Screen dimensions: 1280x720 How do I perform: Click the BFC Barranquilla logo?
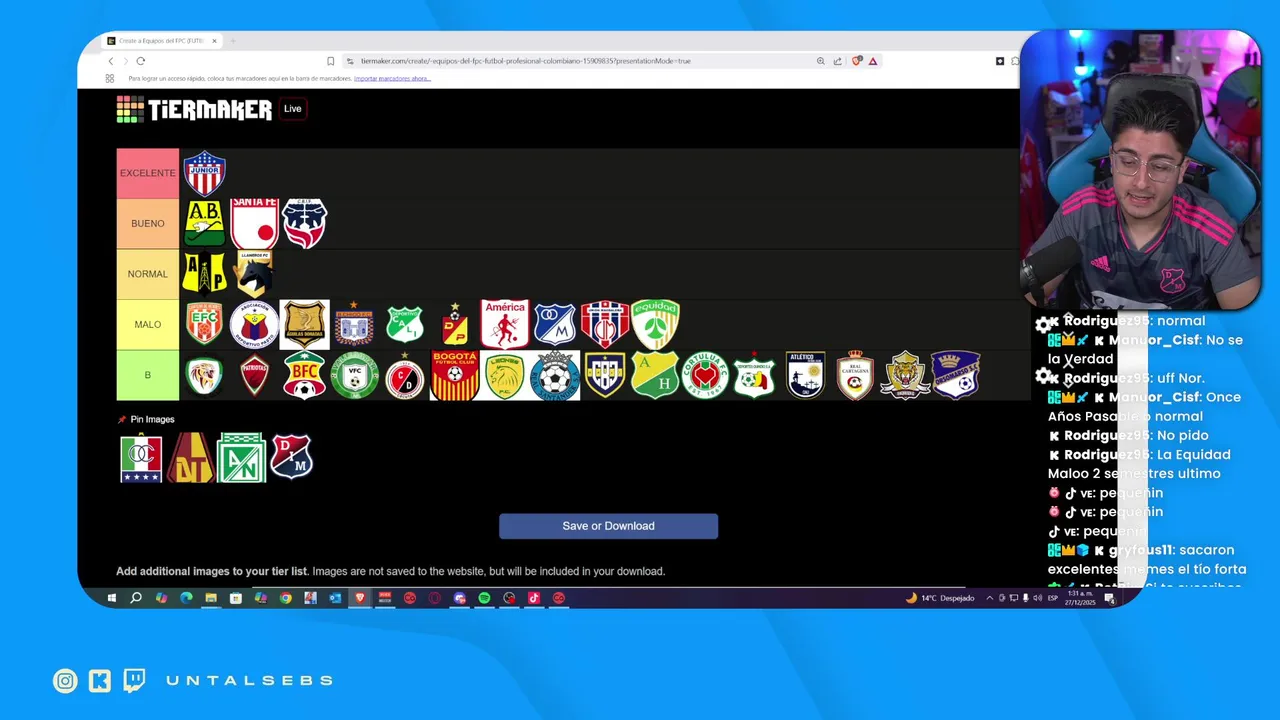point(304,375)
